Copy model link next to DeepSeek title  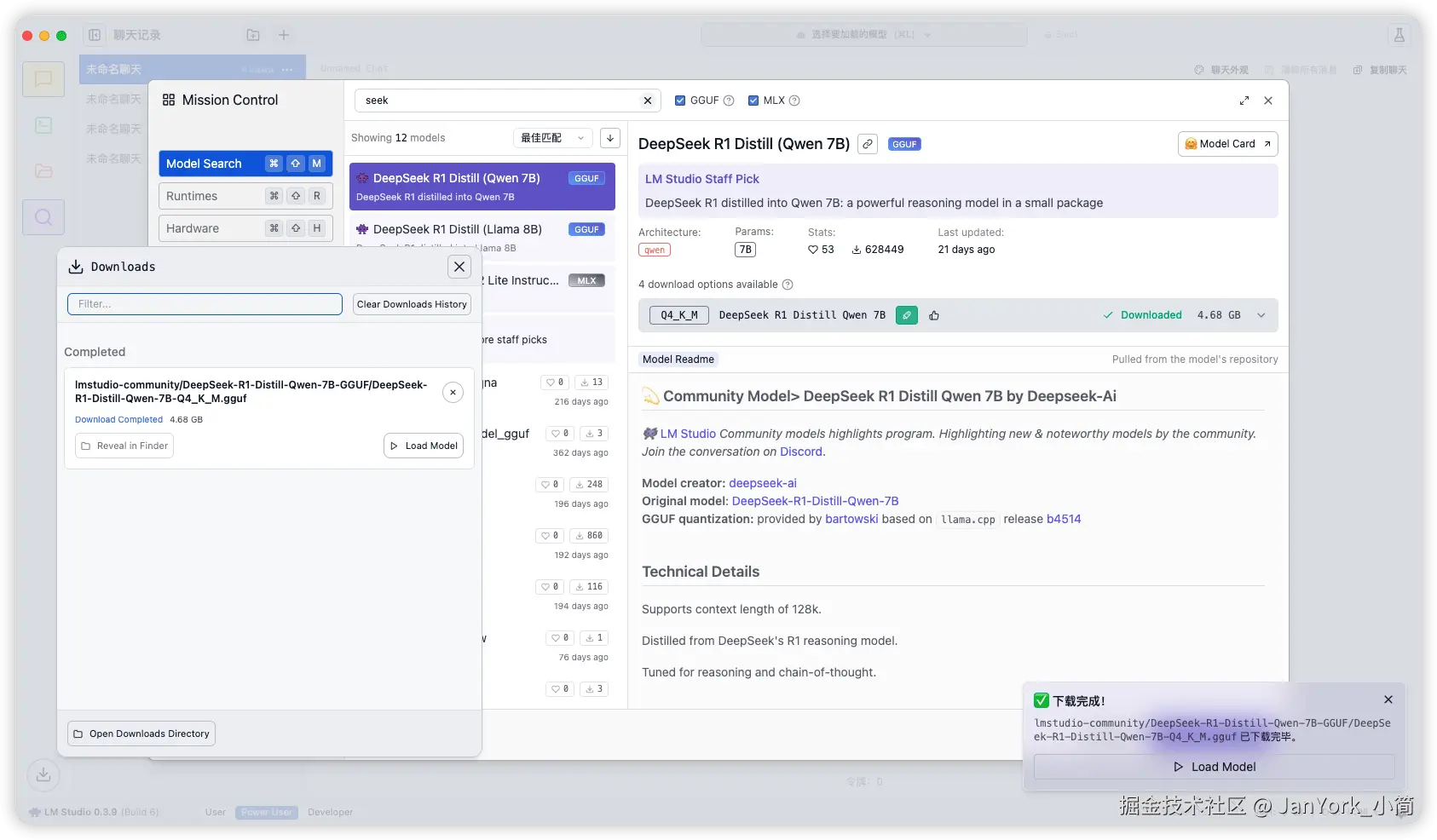868,144
